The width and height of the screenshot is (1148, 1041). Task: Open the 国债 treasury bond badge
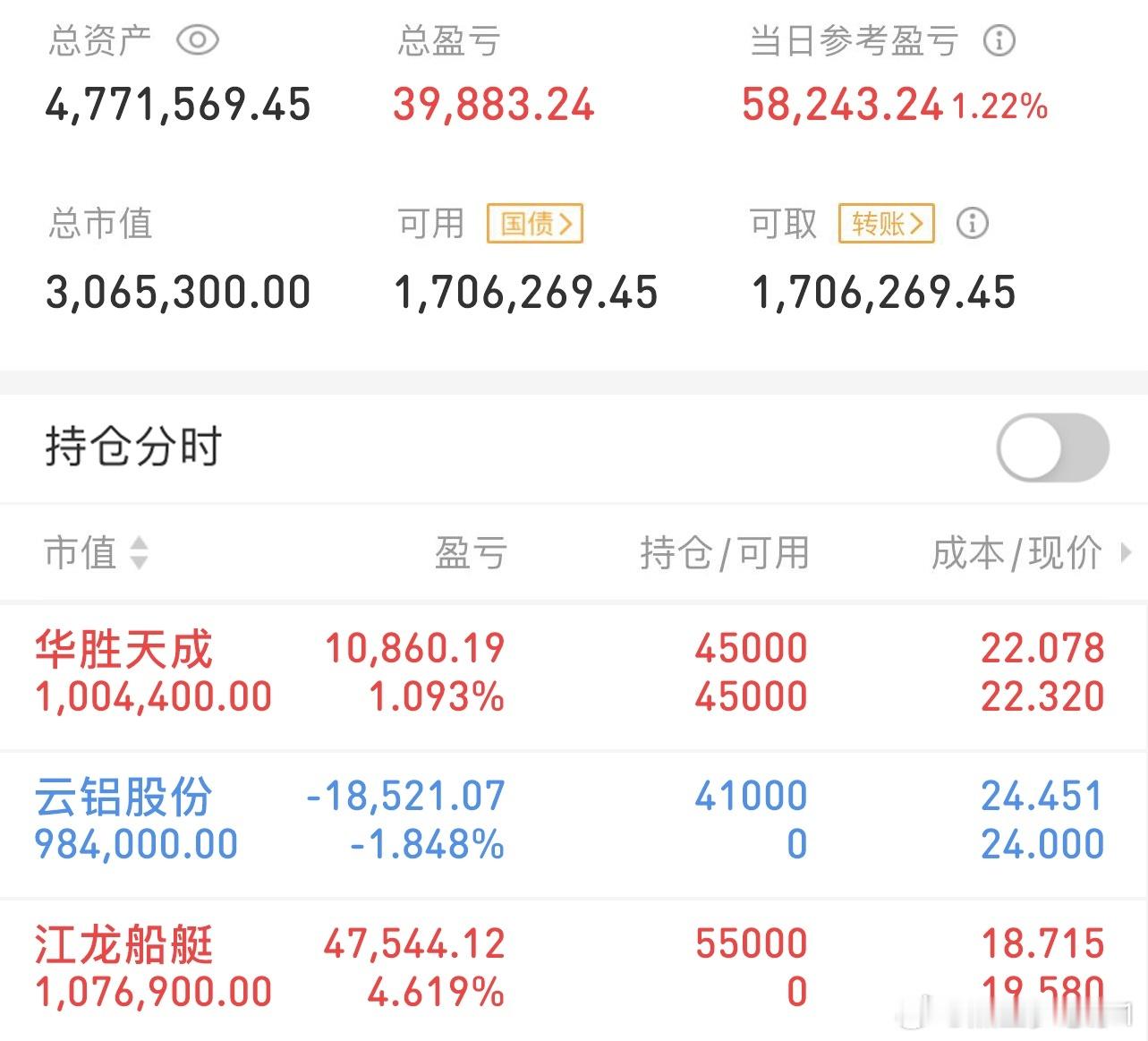(534, 223)
